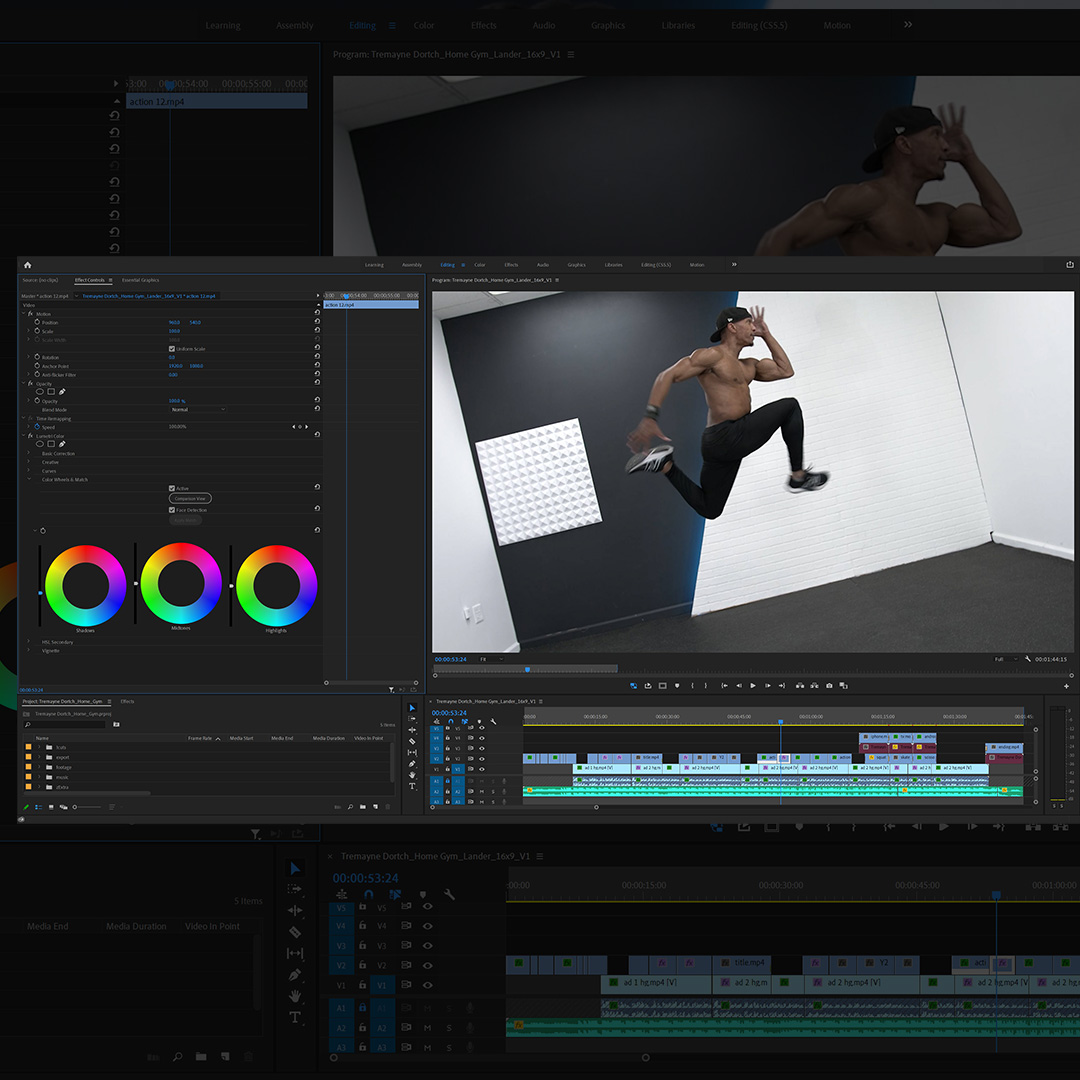The image size is (1080, 1080).
Task: Select the Type tool in front window
Action: click(x=412, y=786)
